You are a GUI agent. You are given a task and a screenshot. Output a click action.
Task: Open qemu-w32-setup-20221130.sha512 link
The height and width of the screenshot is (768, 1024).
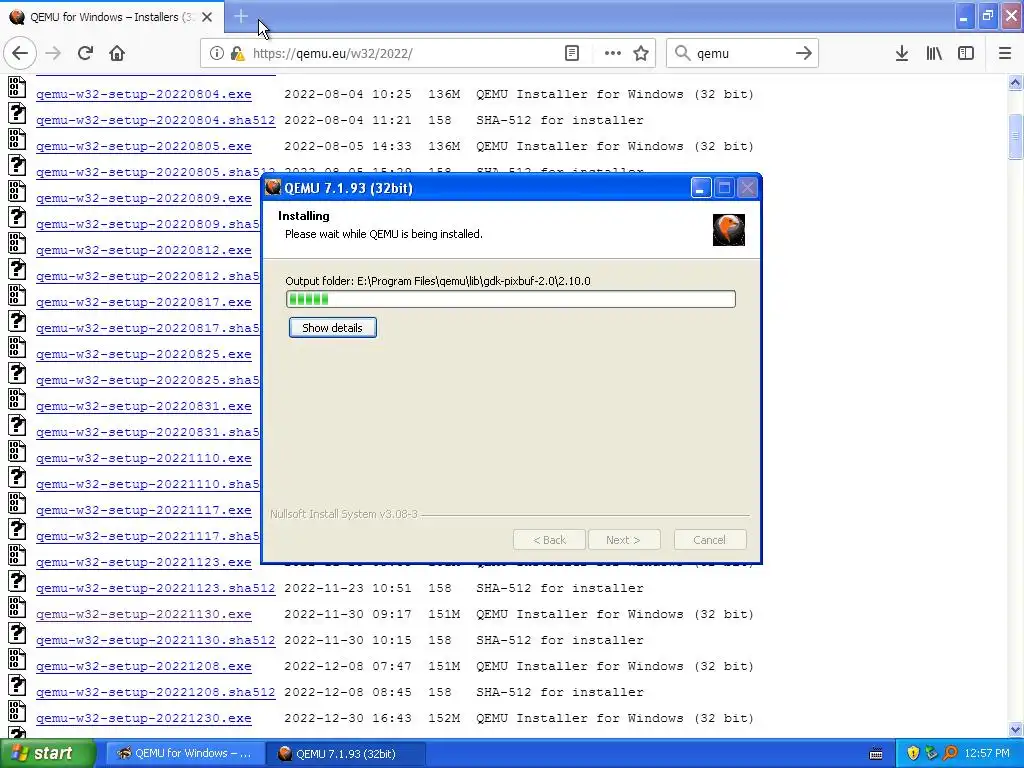pyautogui.click(x=155, y=640)
